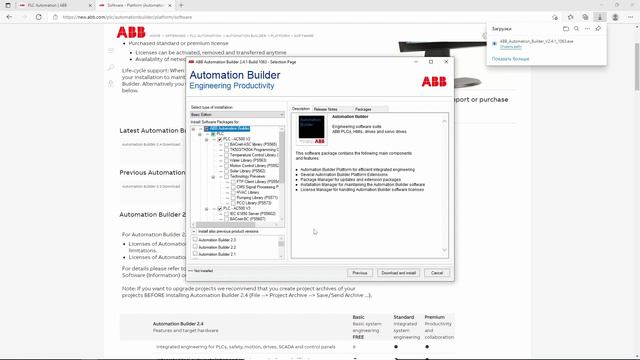Uncheck the PLC - AC500 V3 checkbox
Viewport: 640px width, 360px height.
click(220, 209)
